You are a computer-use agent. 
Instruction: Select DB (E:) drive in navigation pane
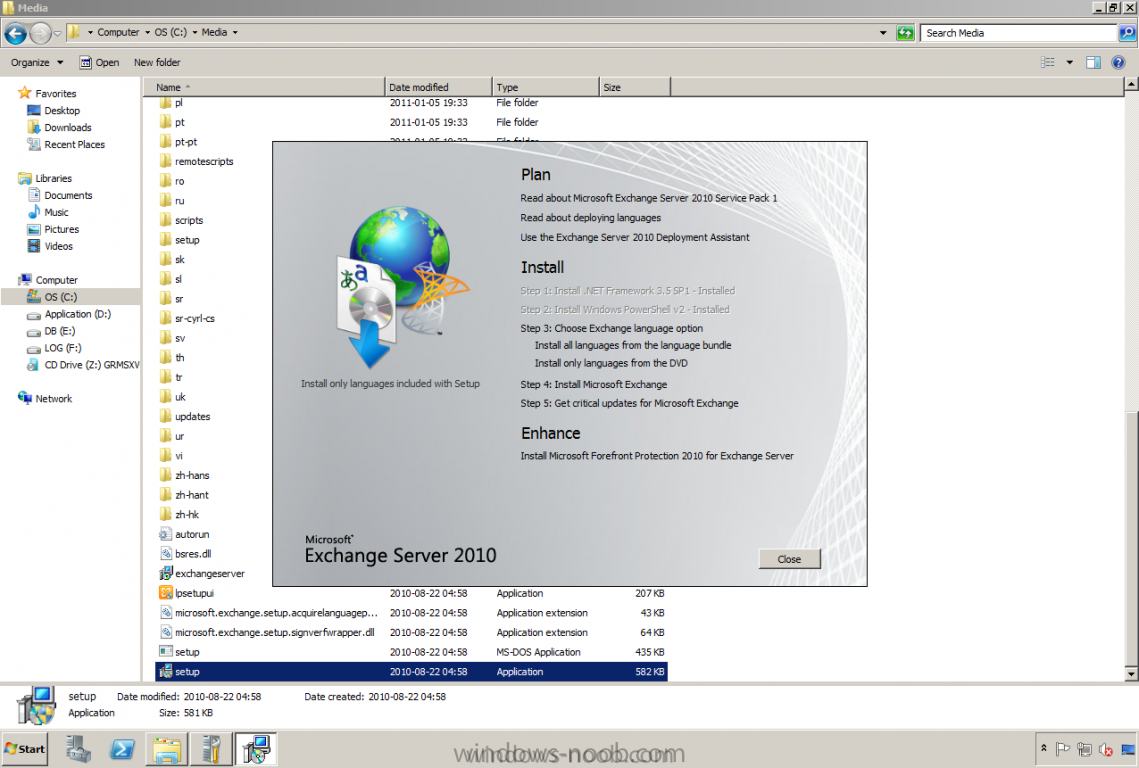(60, 331)
